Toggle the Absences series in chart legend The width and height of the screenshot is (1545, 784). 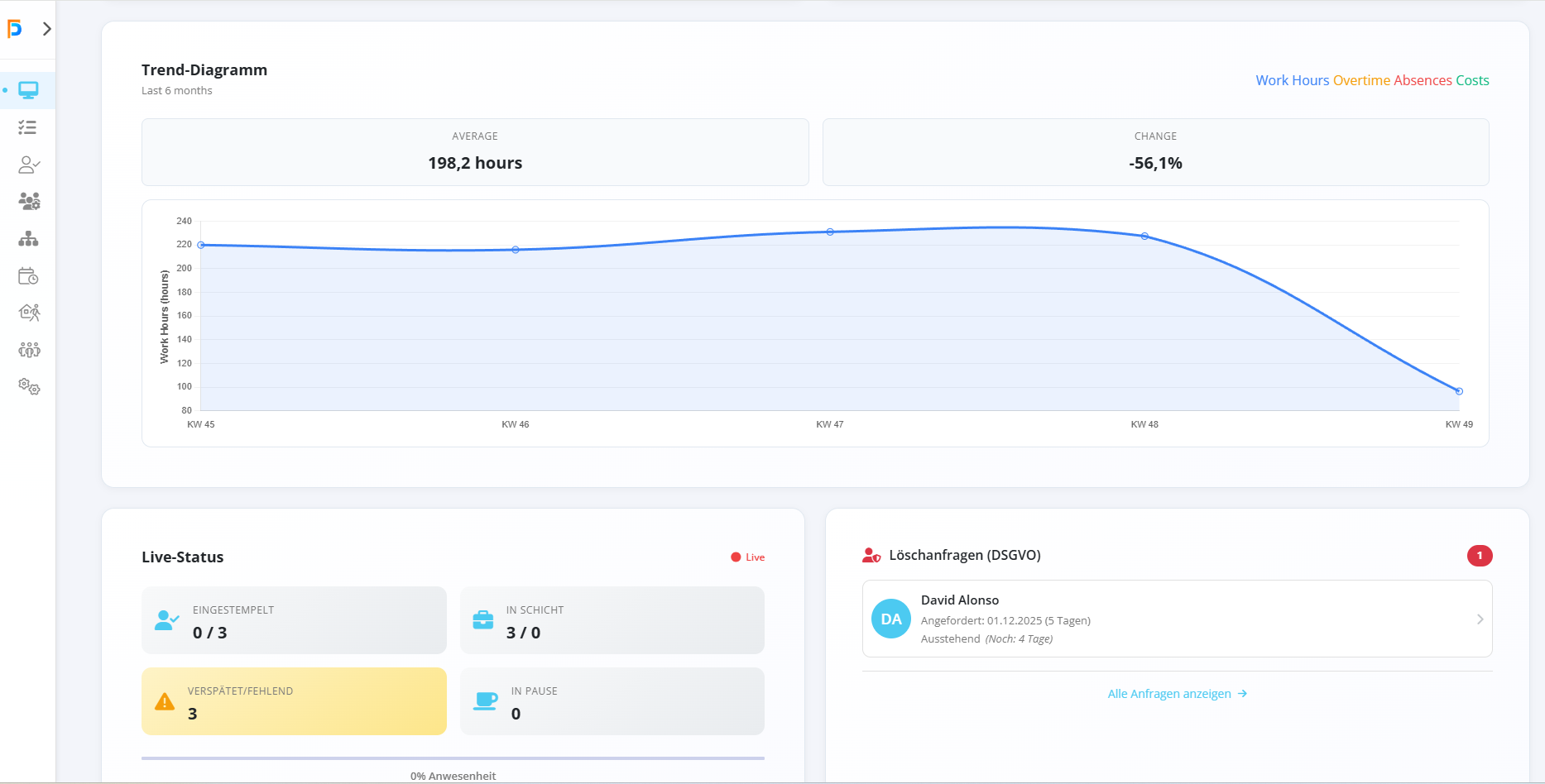point(1423,80)
